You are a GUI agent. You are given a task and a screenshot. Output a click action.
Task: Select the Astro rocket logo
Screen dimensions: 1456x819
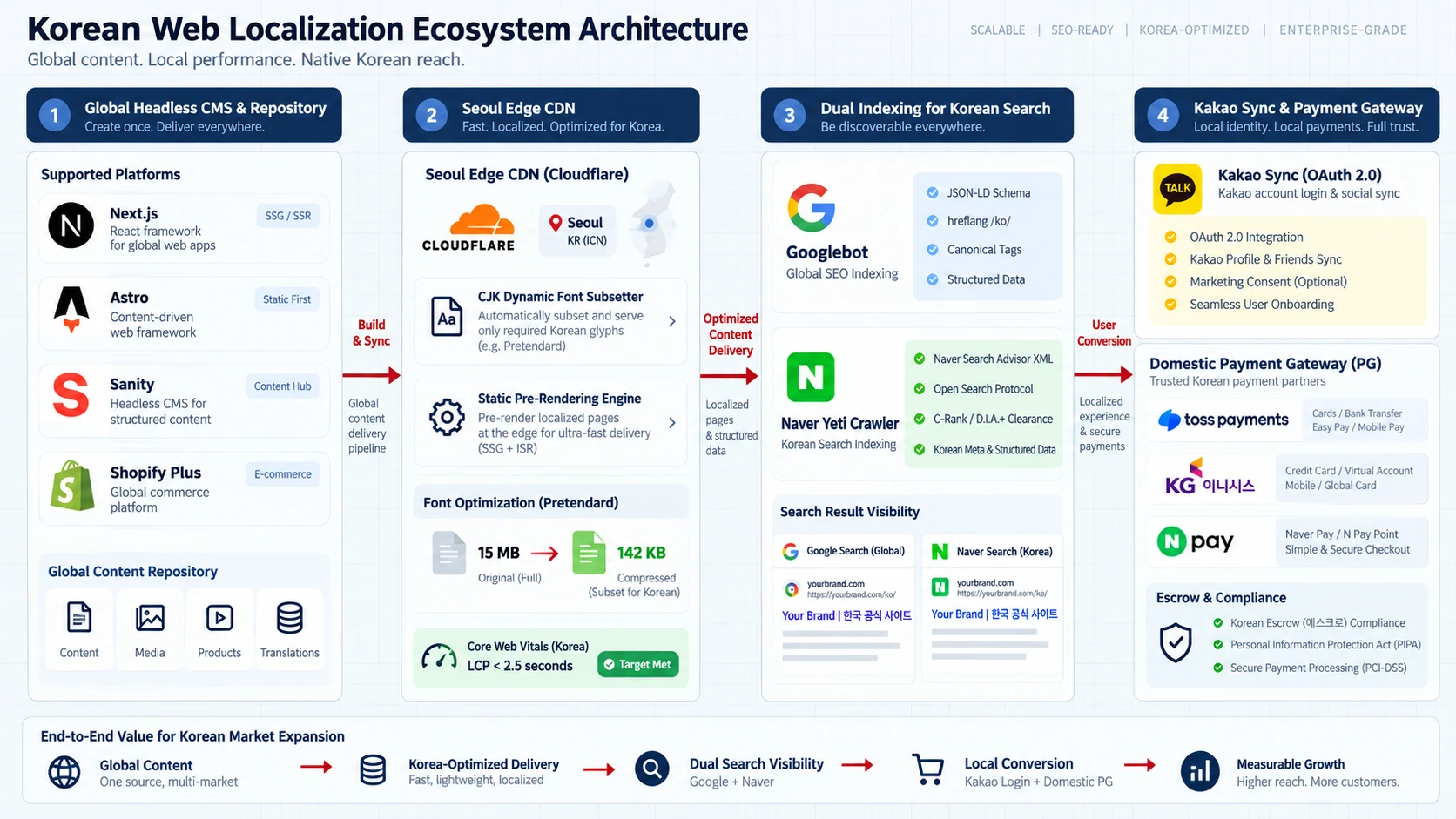pos(71,311)
